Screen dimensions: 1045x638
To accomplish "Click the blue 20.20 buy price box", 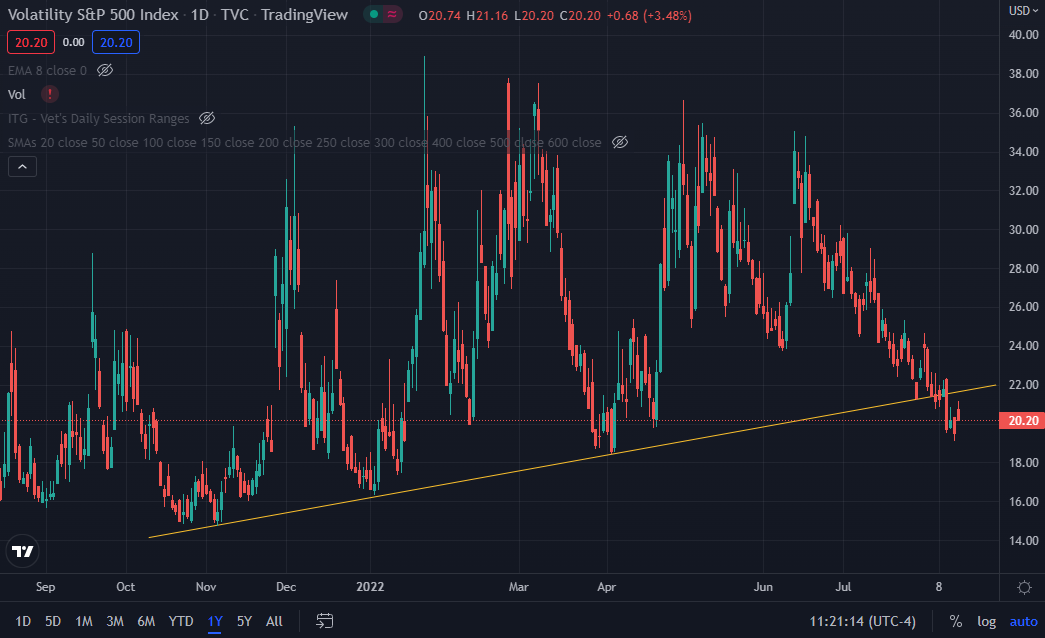I will point(116,43).
